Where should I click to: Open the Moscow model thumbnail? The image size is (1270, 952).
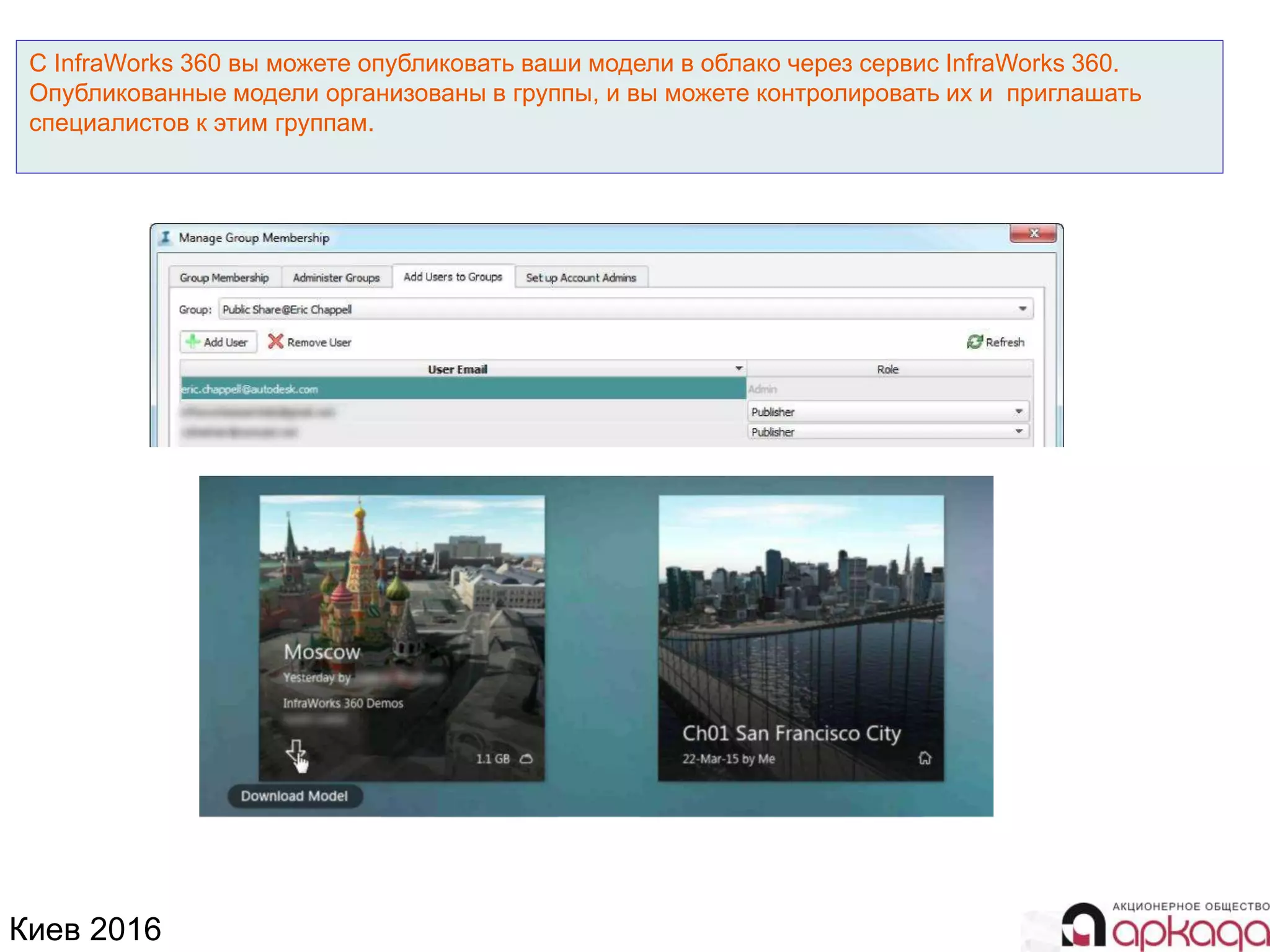coord(402,638)
